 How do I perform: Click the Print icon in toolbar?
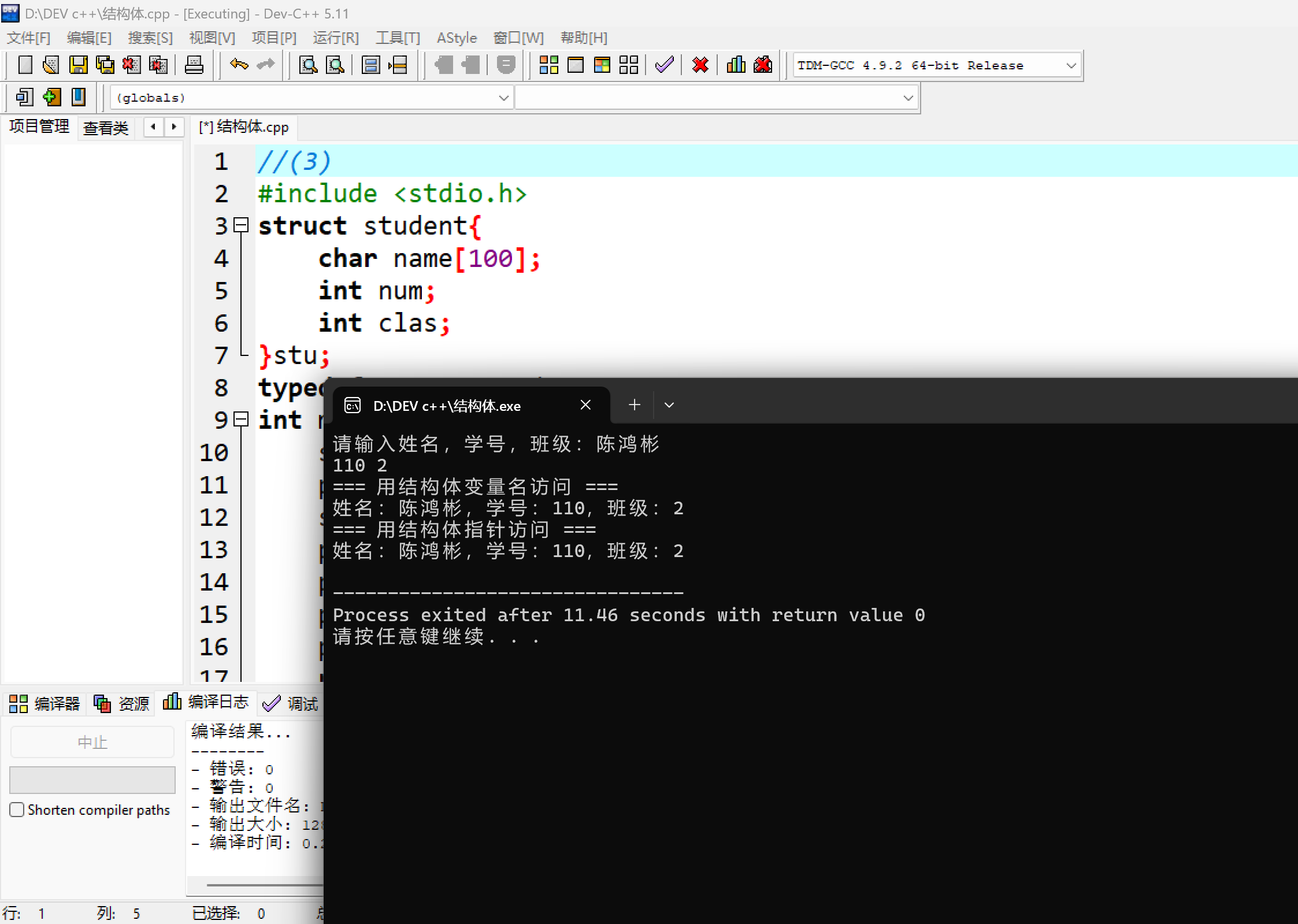[x=194, y=65]
